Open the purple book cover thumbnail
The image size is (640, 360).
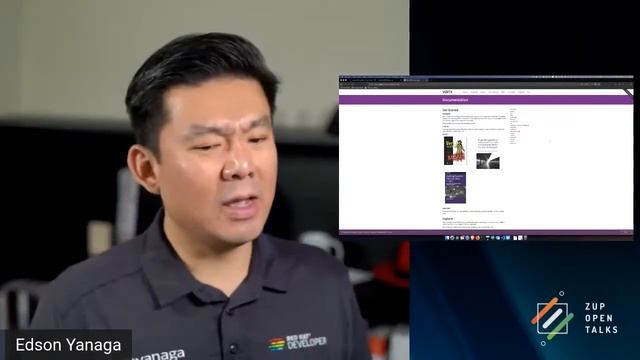click(x=455, y=187)
